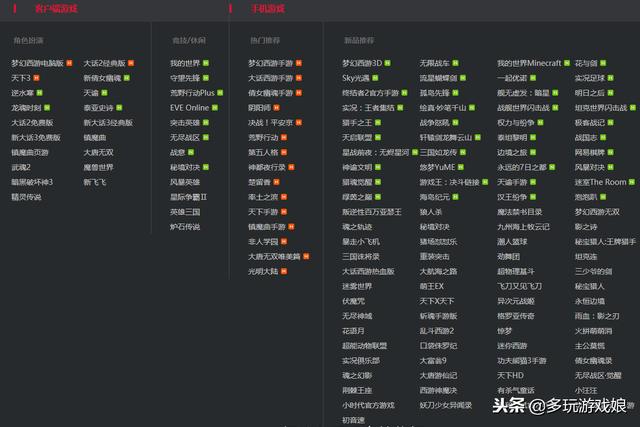Open the 星际争霸II game link
Screen dimensions: 640x427
pos(189,197)
